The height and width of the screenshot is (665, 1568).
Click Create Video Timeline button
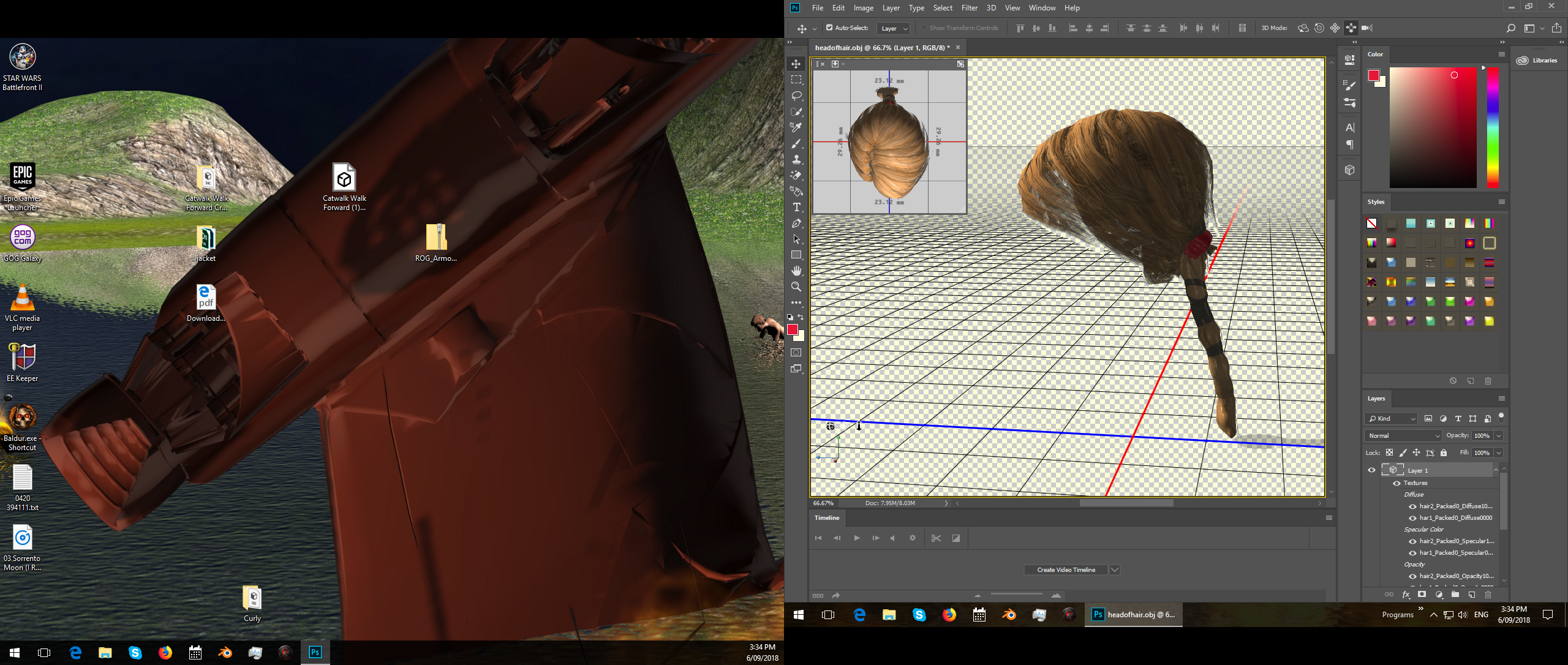point(1066,569)
